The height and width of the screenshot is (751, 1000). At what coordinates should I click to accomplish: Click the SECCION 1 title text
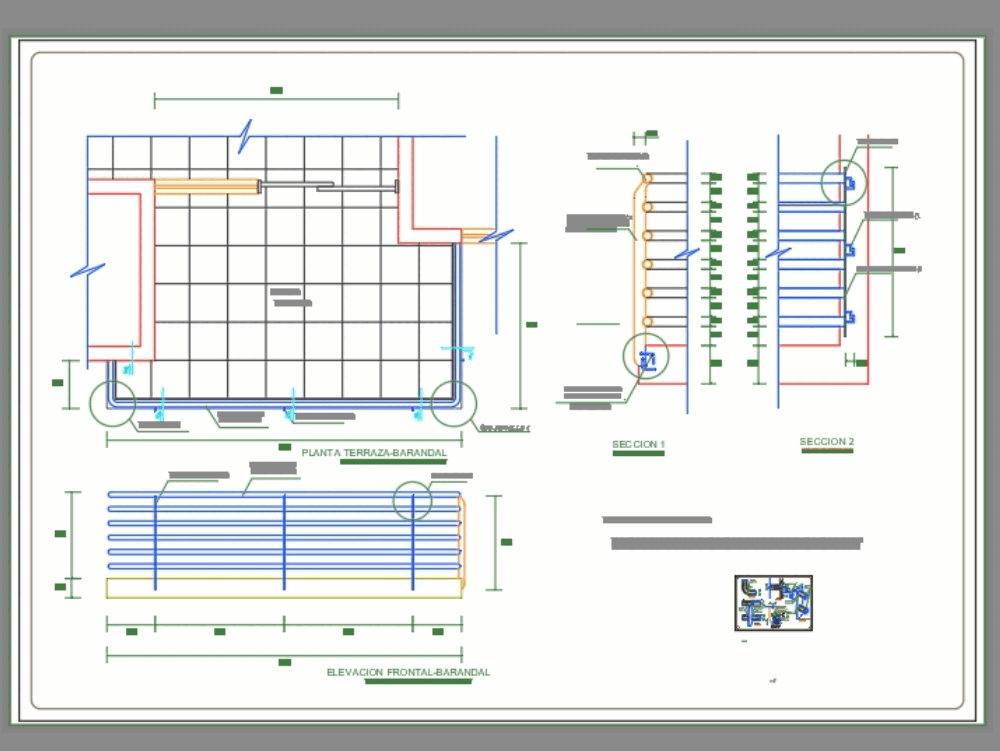638,444
